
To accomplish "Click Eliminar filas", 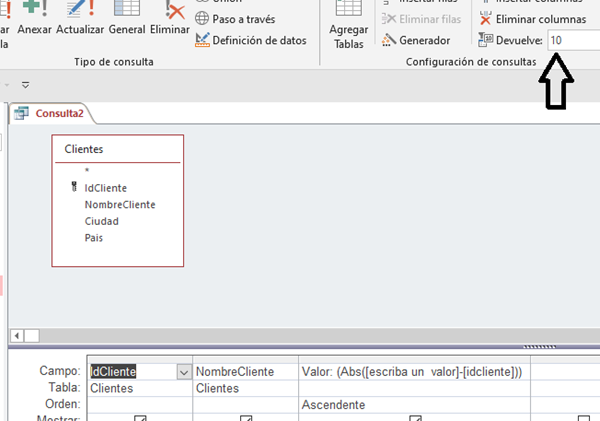I will point(421,19).
